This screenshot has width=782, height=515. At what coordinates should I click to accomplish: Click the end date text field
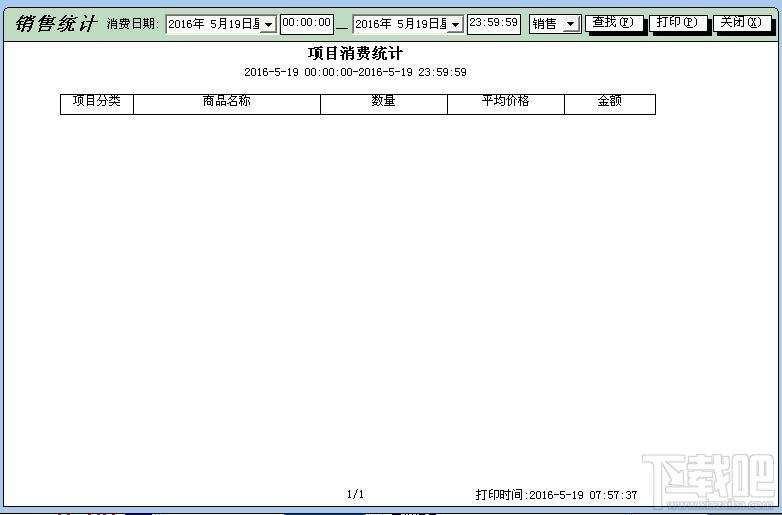(x=400, y=24)
